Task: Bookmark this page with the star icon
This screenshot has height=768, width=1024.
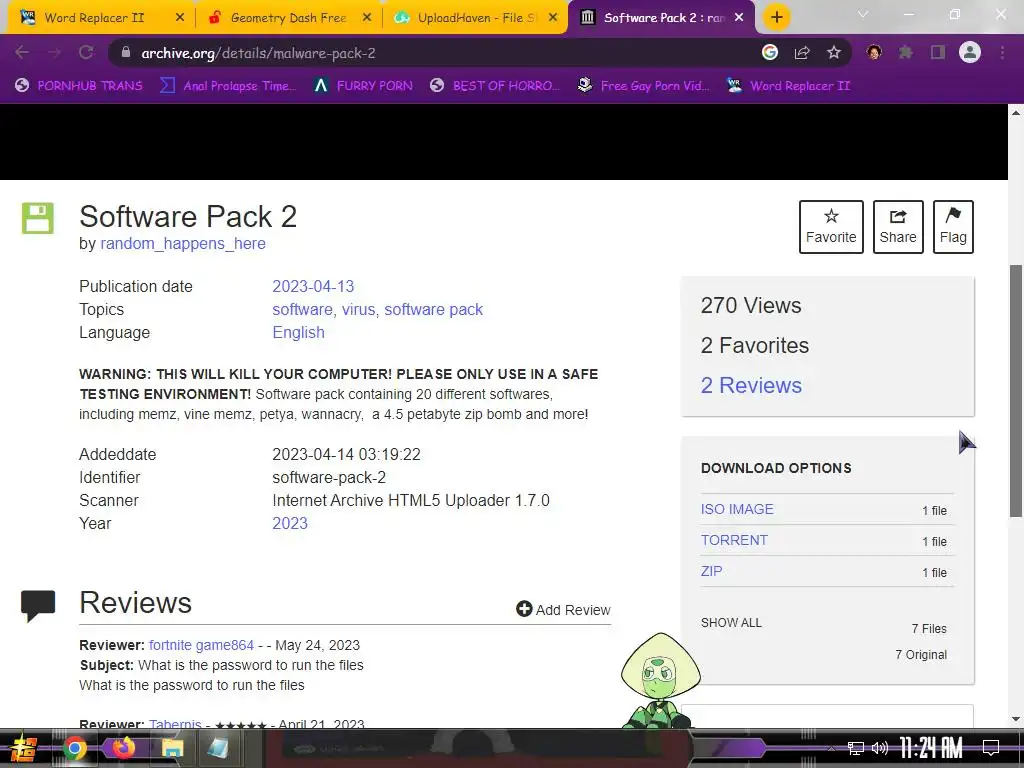Action: 834,52
